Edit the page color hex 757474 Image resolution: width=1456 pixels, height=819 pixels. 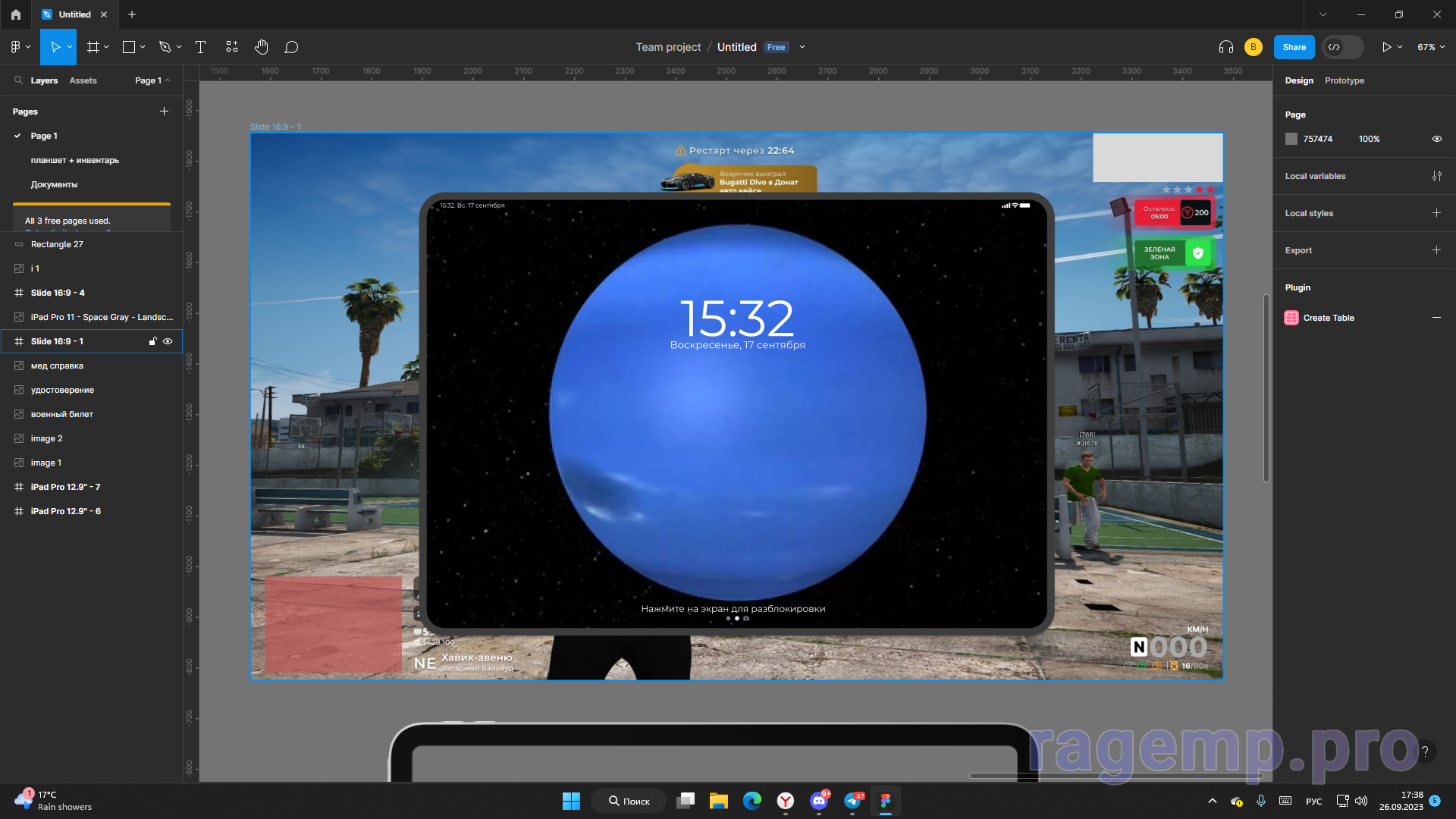1318,139
